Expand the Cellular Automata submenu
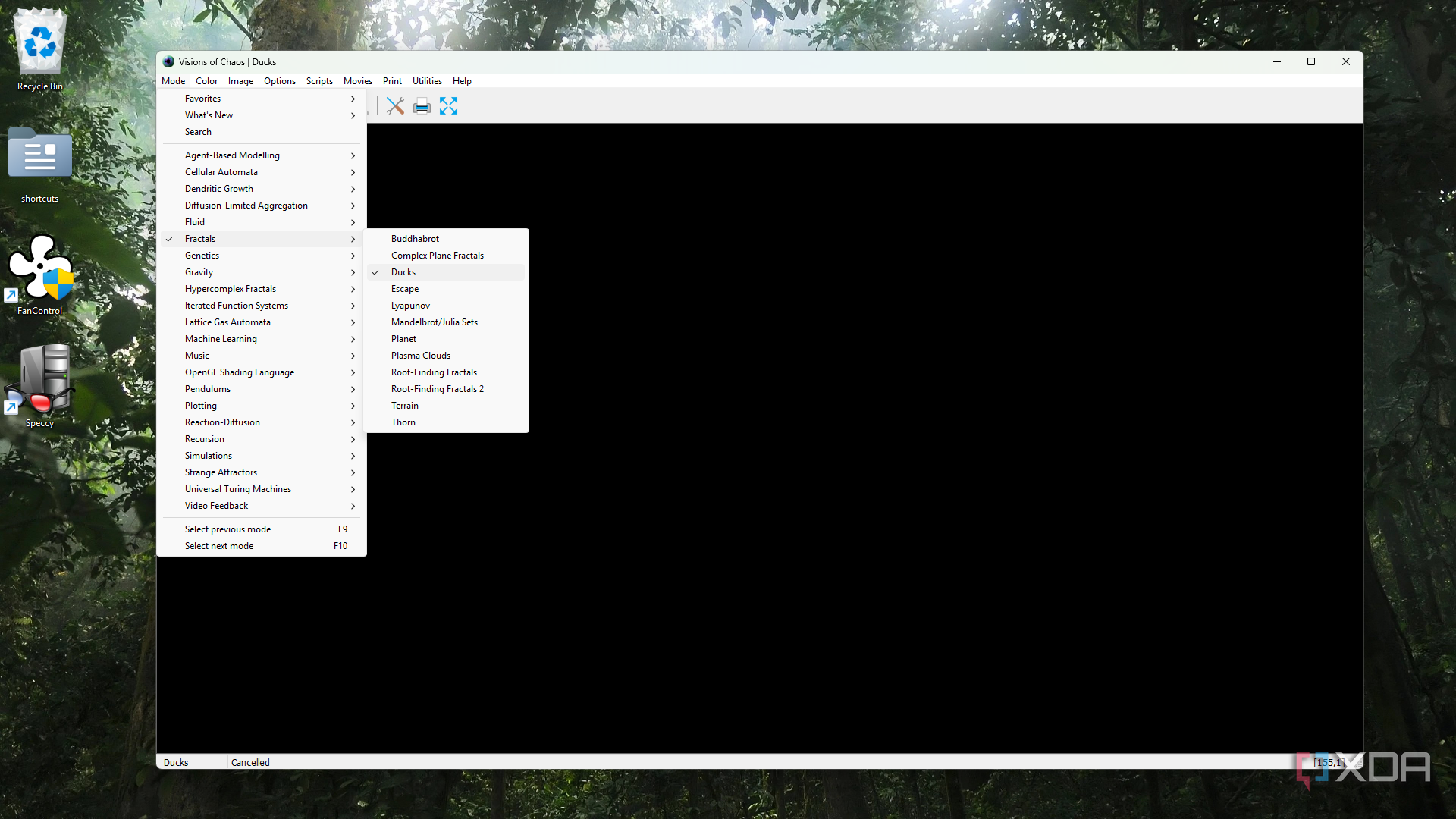Screen dimensions: 1456x819 point(262,172)
